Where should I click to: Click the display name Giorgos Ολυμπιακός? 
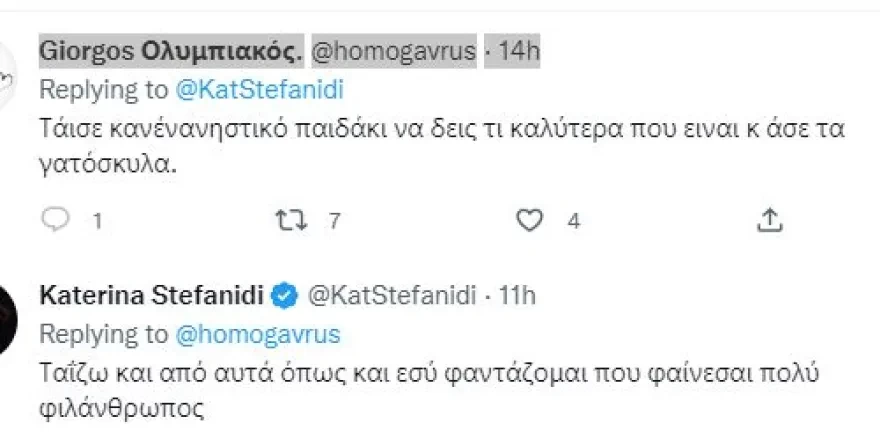170,50
